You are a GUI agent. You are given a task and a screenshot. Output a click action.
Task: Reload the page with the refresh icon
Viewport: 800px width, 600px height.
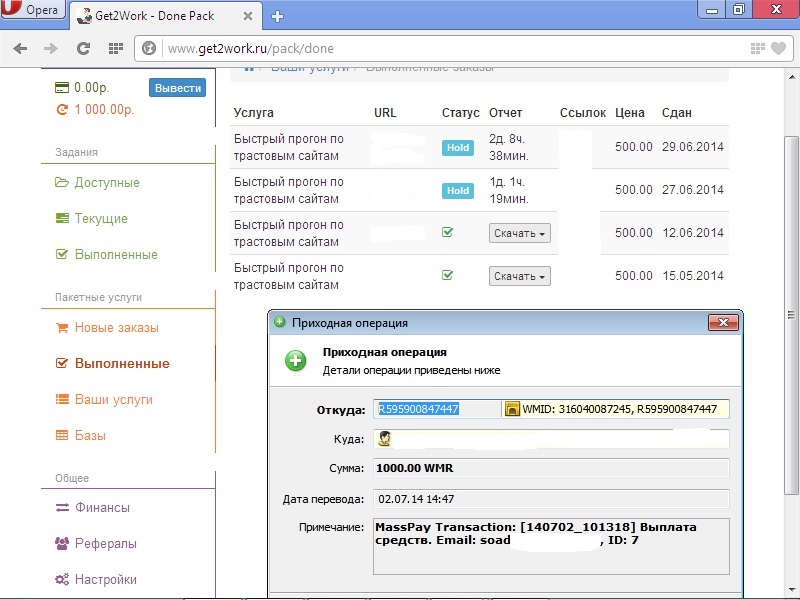tap(83, 48)
